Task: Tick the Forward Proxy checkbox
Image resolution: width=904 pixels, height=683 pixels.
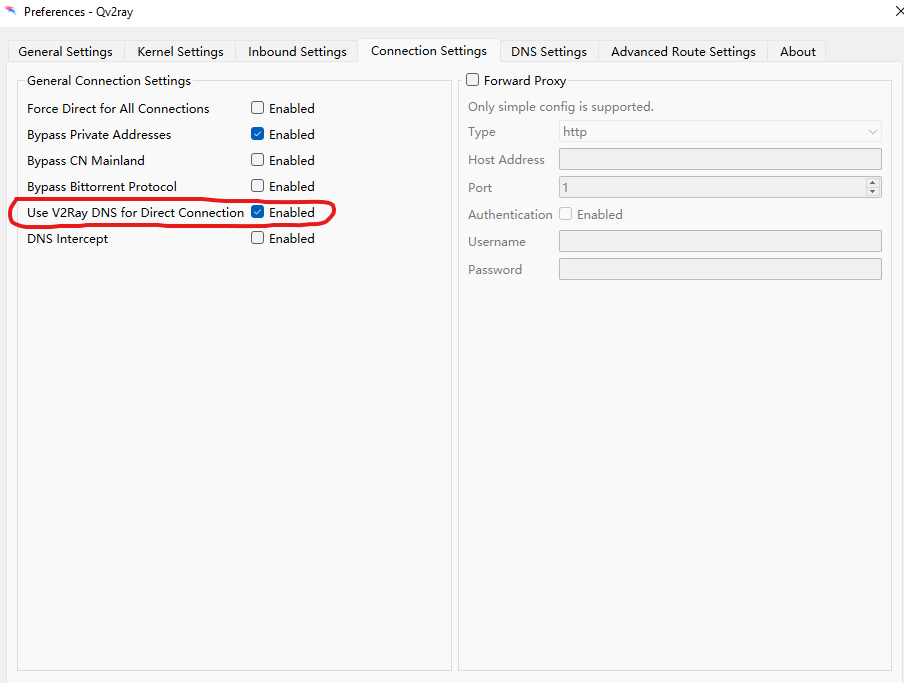Action: tap(473, 80)
